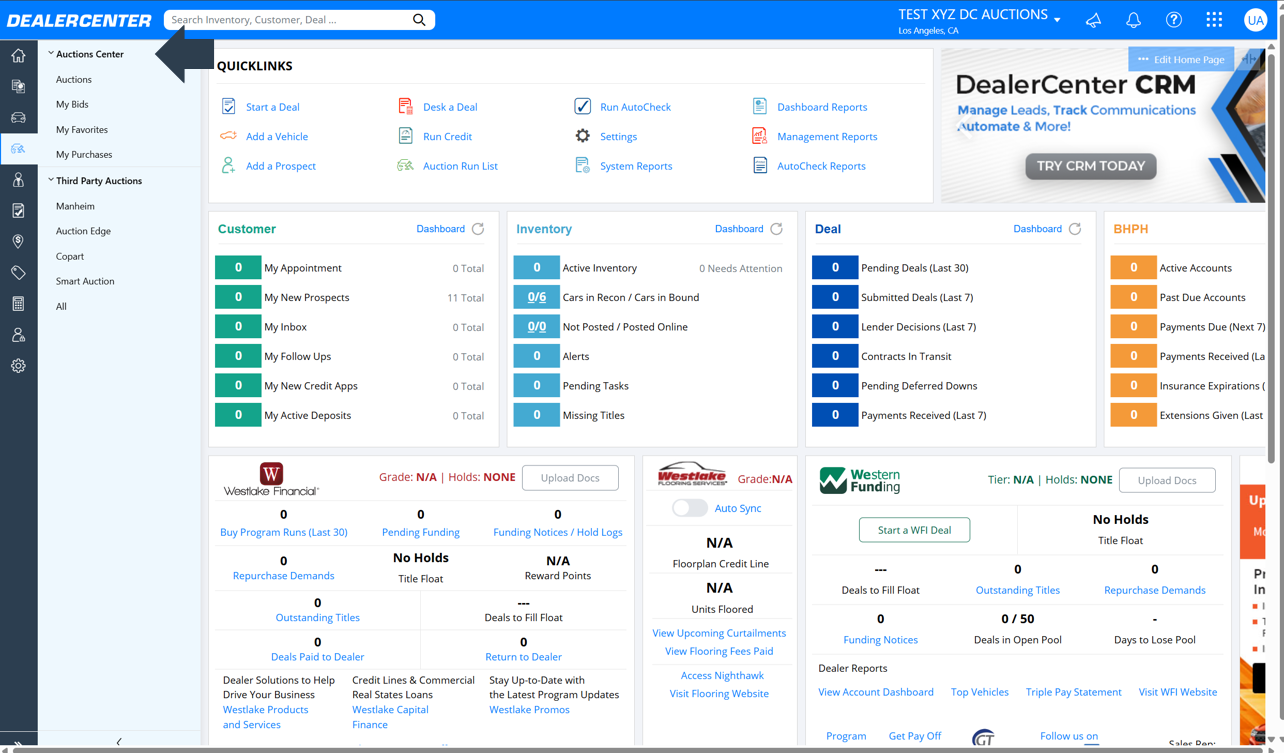Select Copart under Third Party Auctions
Screen dimensions: 1284x753
(70, 257)
